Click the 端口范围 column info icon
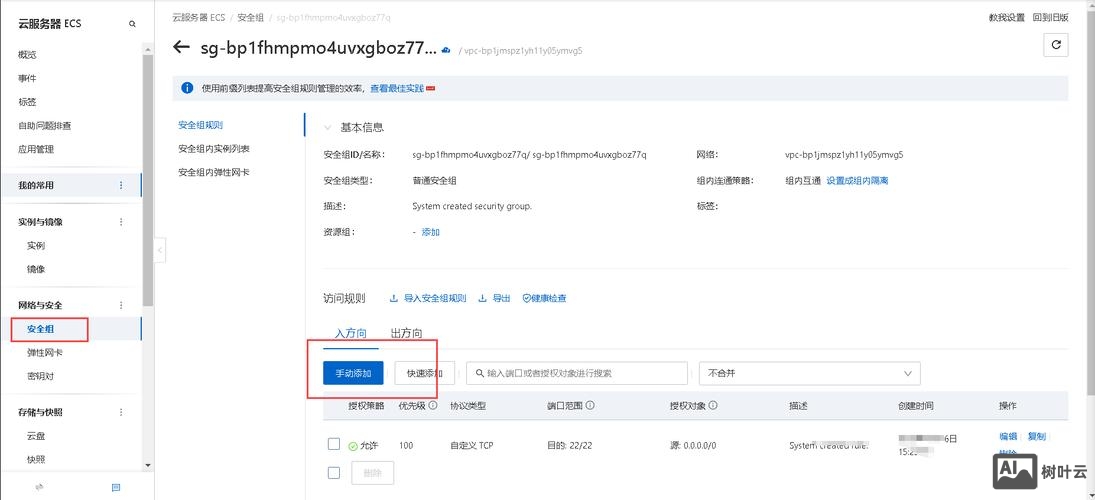The height and width of the screenshot is (500, 1095). point(590,405)
